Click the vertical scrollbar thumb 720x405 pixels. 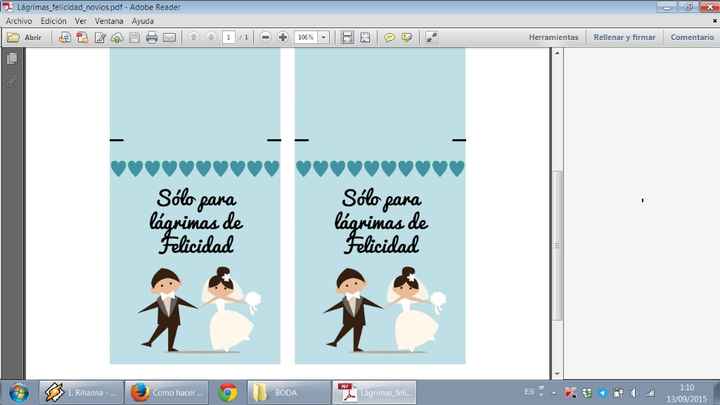(557, 245)
